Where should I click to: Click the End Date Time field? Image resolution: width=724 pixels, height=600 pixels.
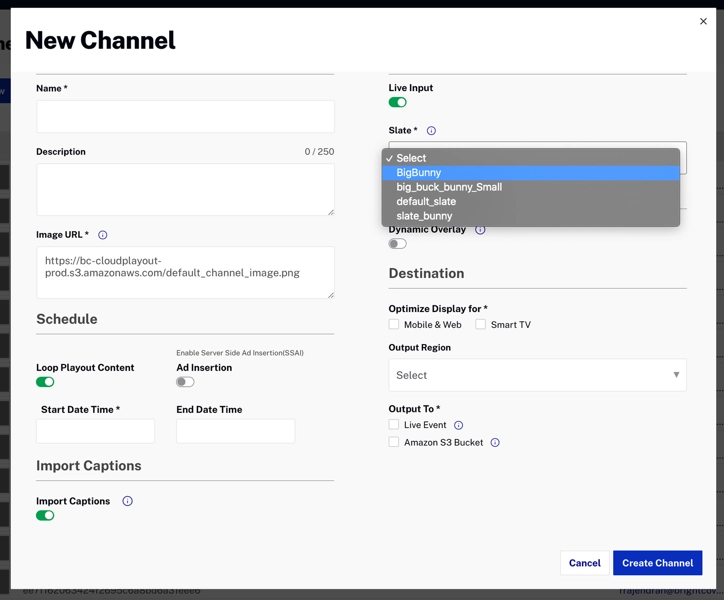235,431
